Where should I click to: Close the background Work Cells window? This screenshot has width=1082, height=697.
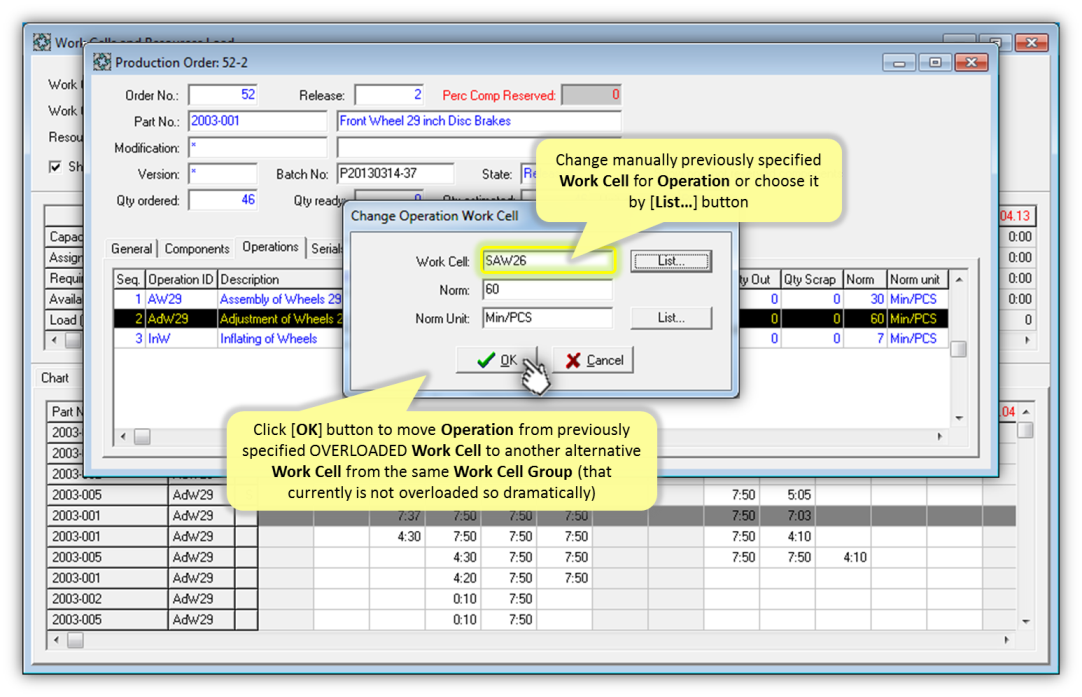tap(1031, 43)
